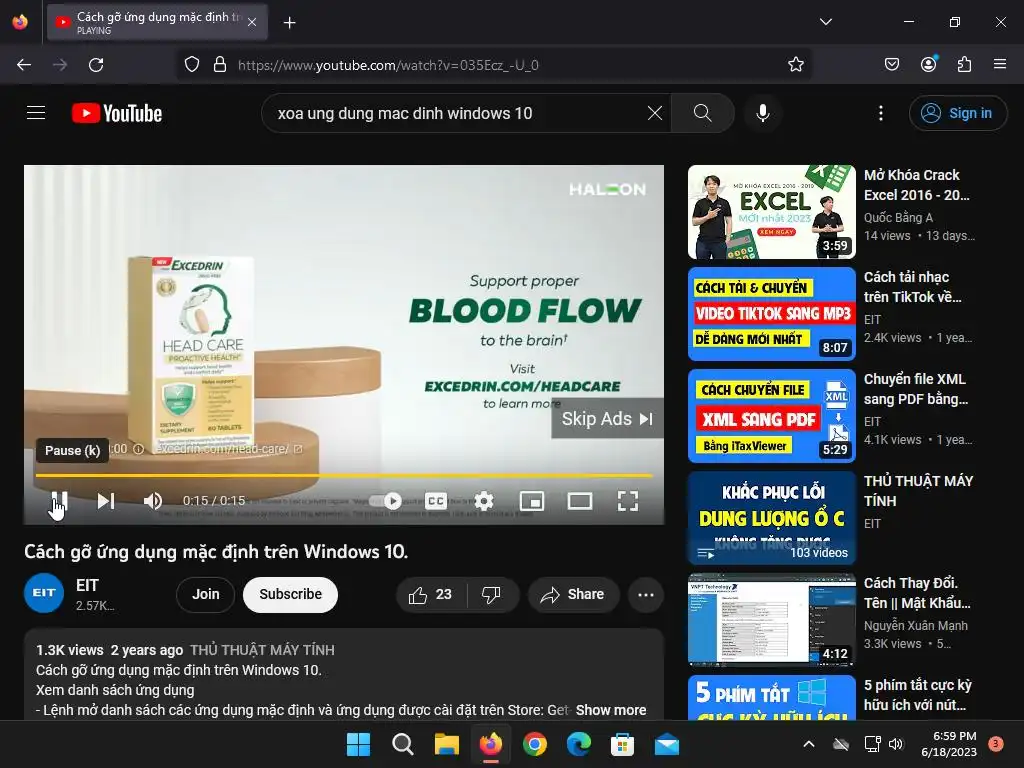
Task: Open Mở Khóa Crack Excel video thumbnail
Action: [x=772, y=212]
